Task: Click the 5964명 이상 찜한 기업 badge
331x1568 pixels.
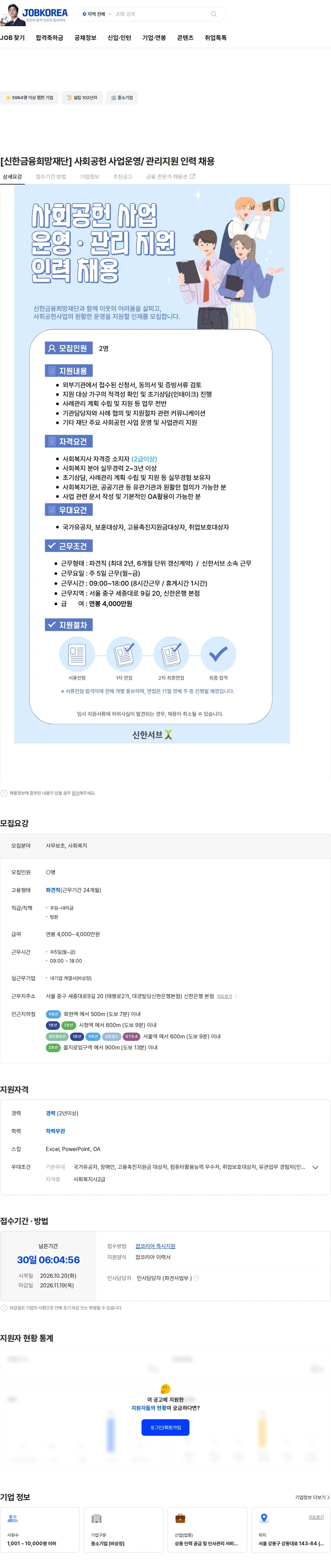Action: click(29, 97)
